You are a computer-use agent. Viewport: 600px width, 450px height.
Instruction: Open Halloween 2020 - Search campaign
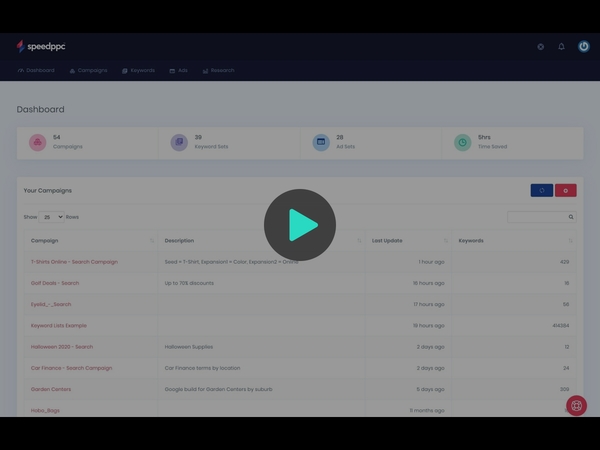[62, 347]
